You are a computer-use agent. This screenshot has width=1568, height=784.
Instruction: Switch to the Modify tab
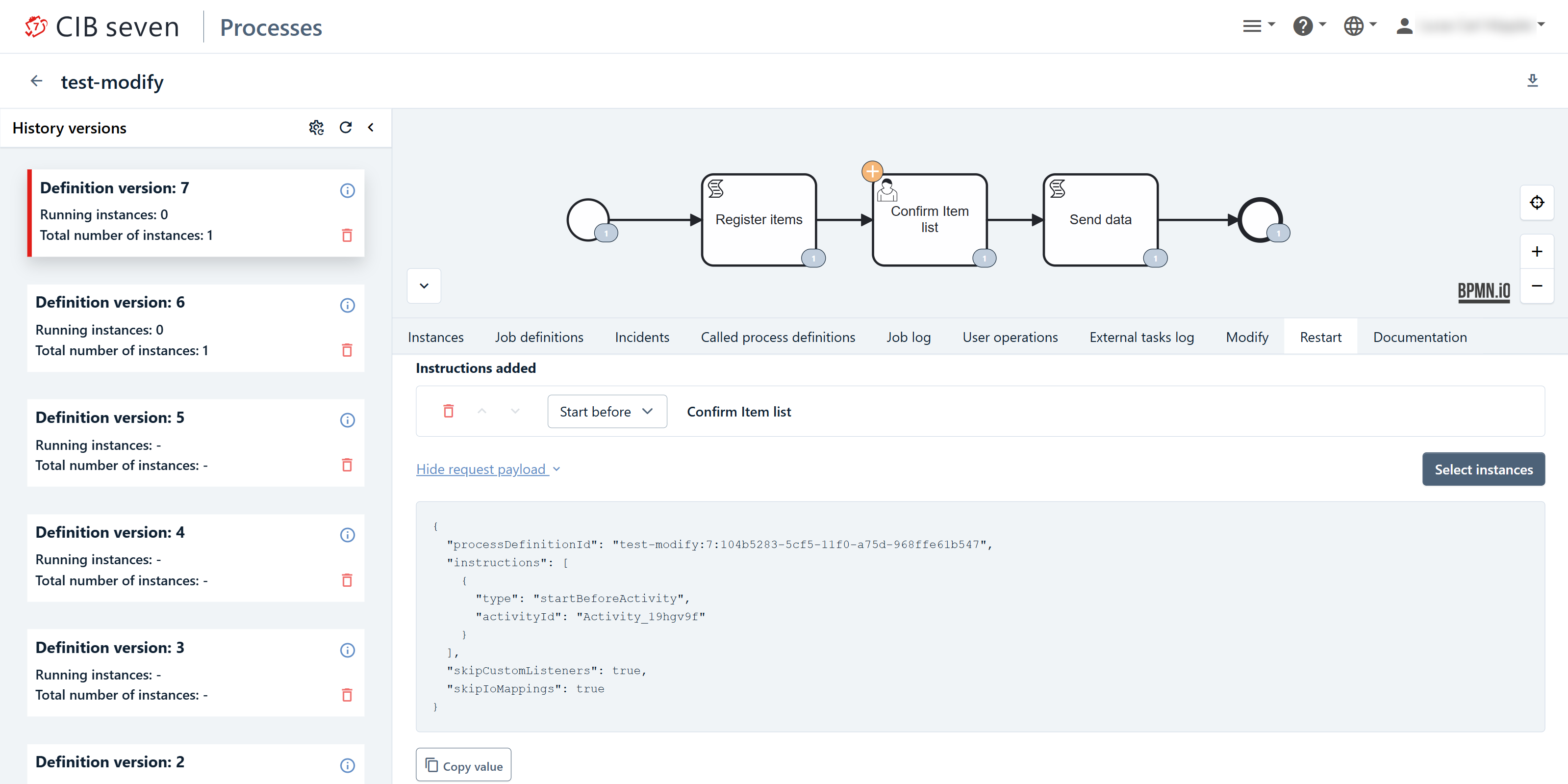(x=1247, y=337)
